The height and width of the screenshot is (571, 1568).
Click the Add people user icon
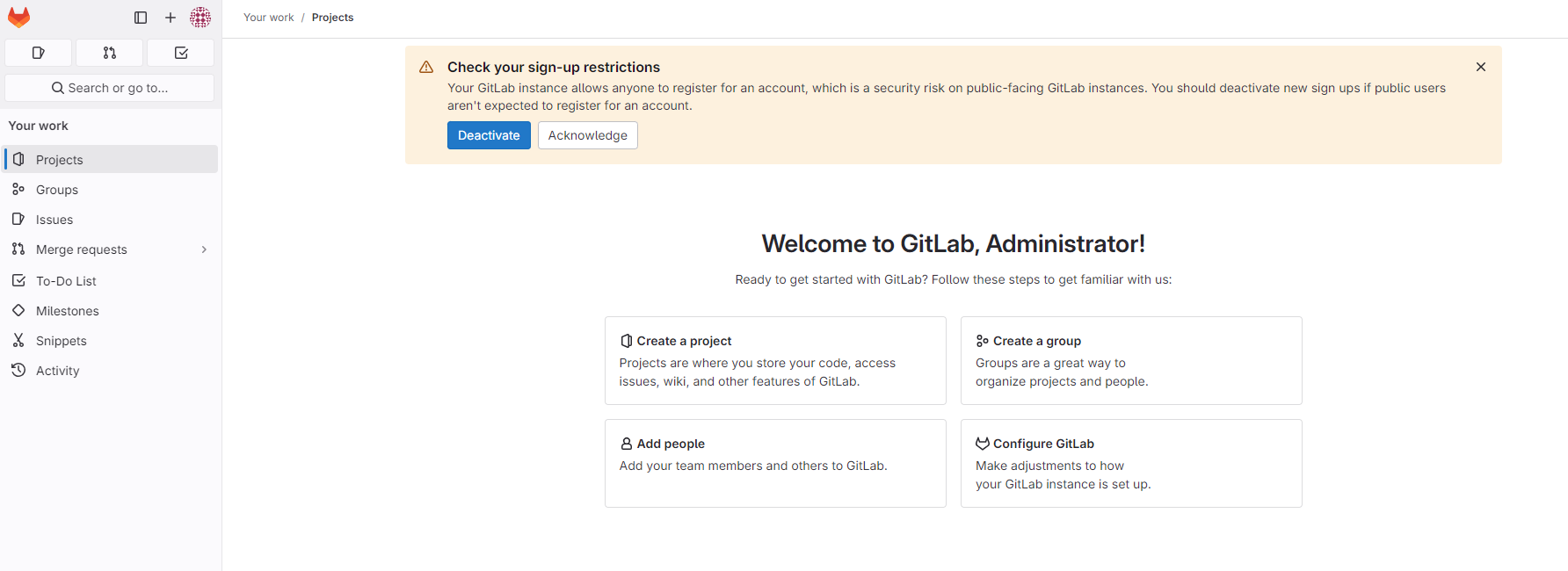pyautogui.click(x=627, y=444)
